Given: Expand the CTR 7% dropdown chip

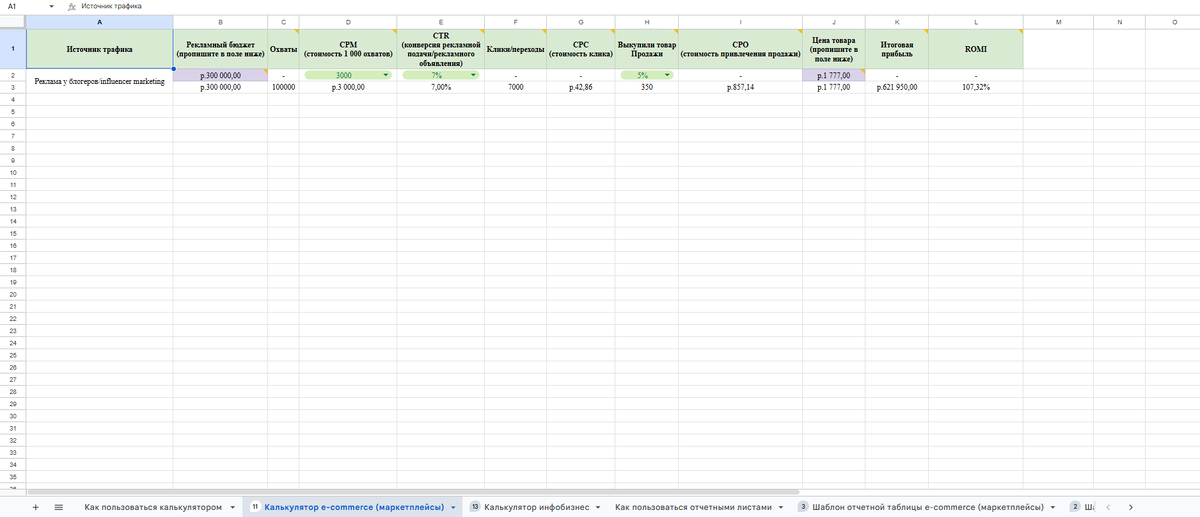Looking at the screenshot, I should click(x=441, y=75).
